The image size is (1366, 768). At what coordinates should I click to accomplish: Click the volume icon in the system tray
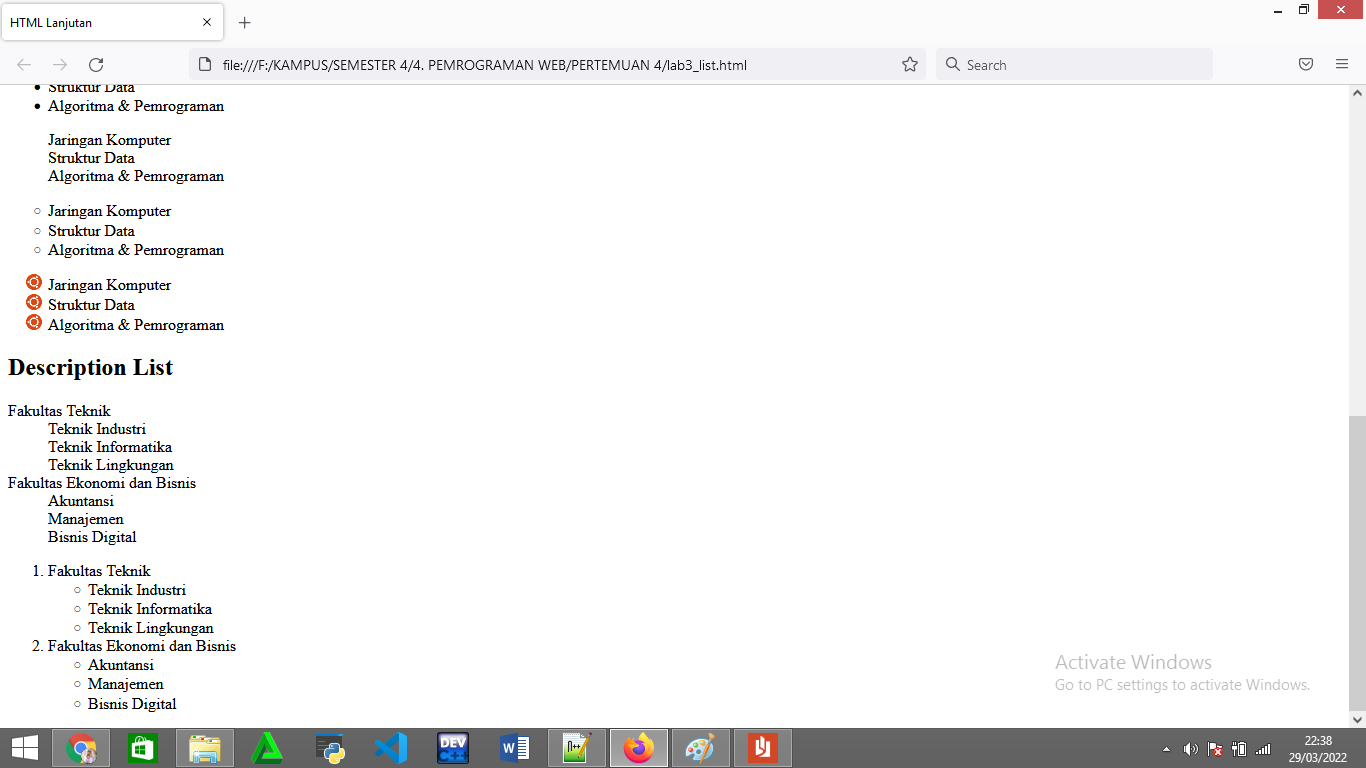1191,748
